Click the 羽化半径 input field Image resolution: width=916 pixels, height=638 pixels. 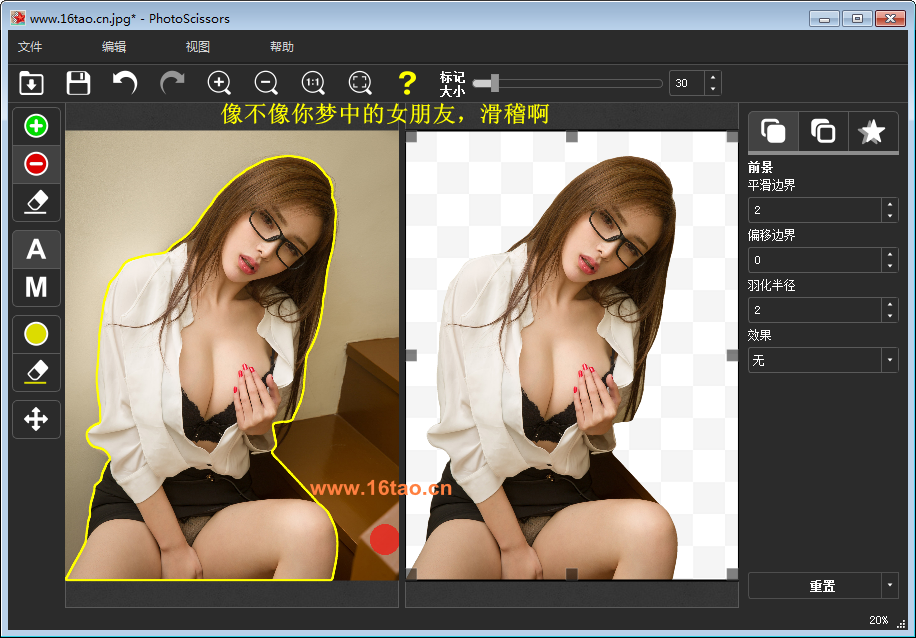[x=814, y=310]
